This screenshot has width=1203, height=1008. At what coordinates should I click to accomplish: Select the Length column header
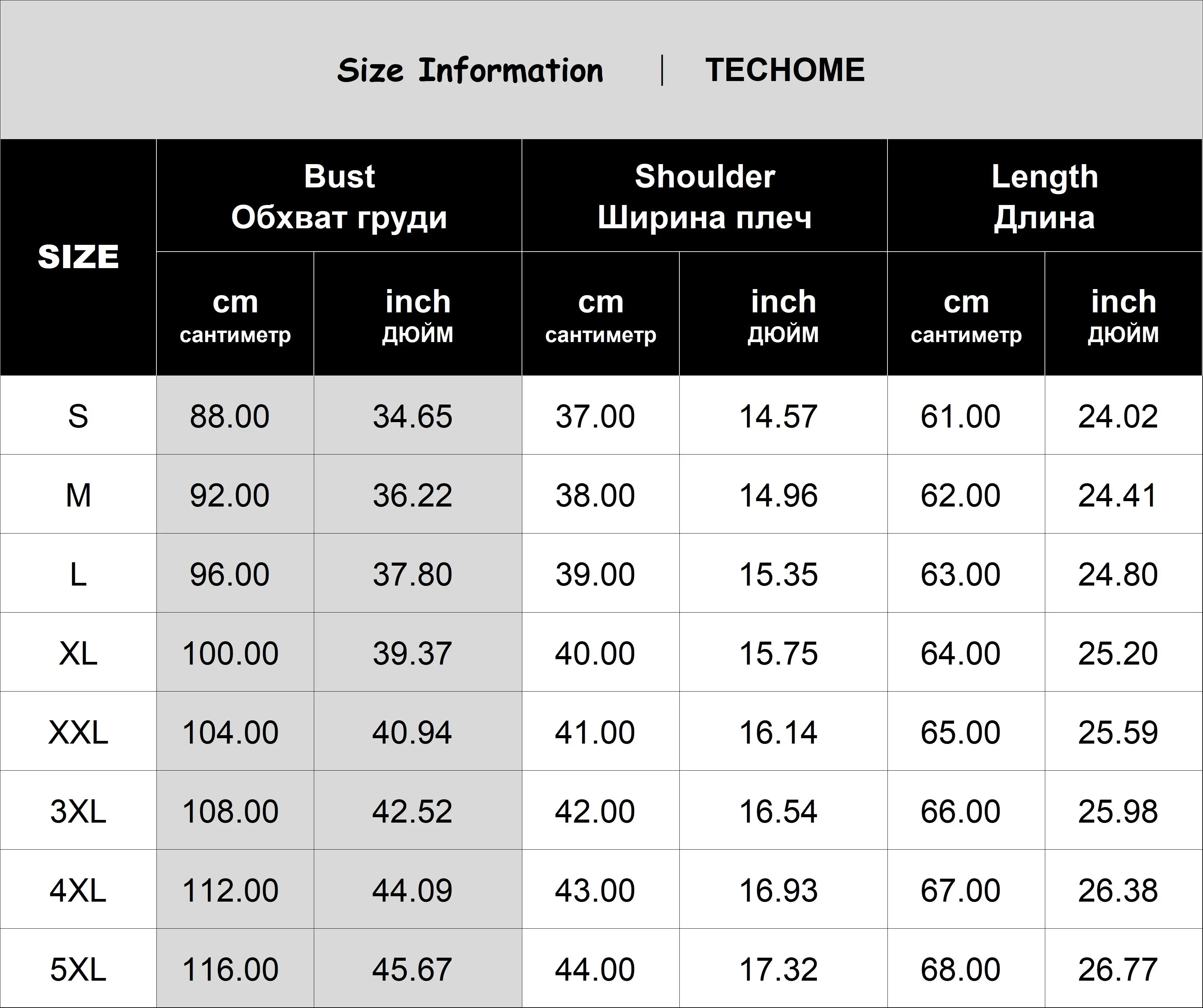click(x=1045, y=197)
